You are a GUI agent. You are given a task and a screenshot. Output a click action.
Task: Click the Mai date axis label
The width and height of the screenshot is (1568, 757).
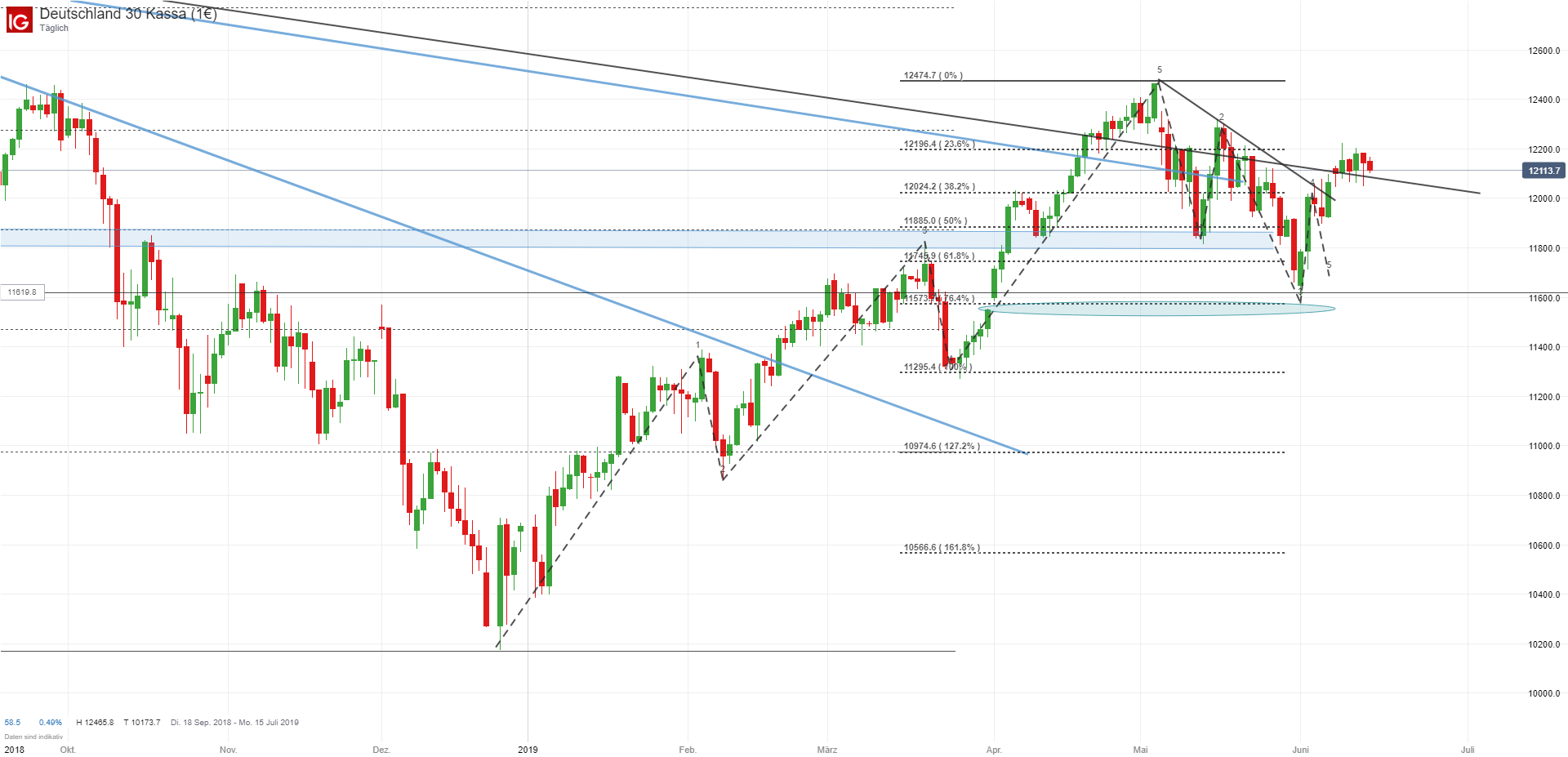[1140, 750]
